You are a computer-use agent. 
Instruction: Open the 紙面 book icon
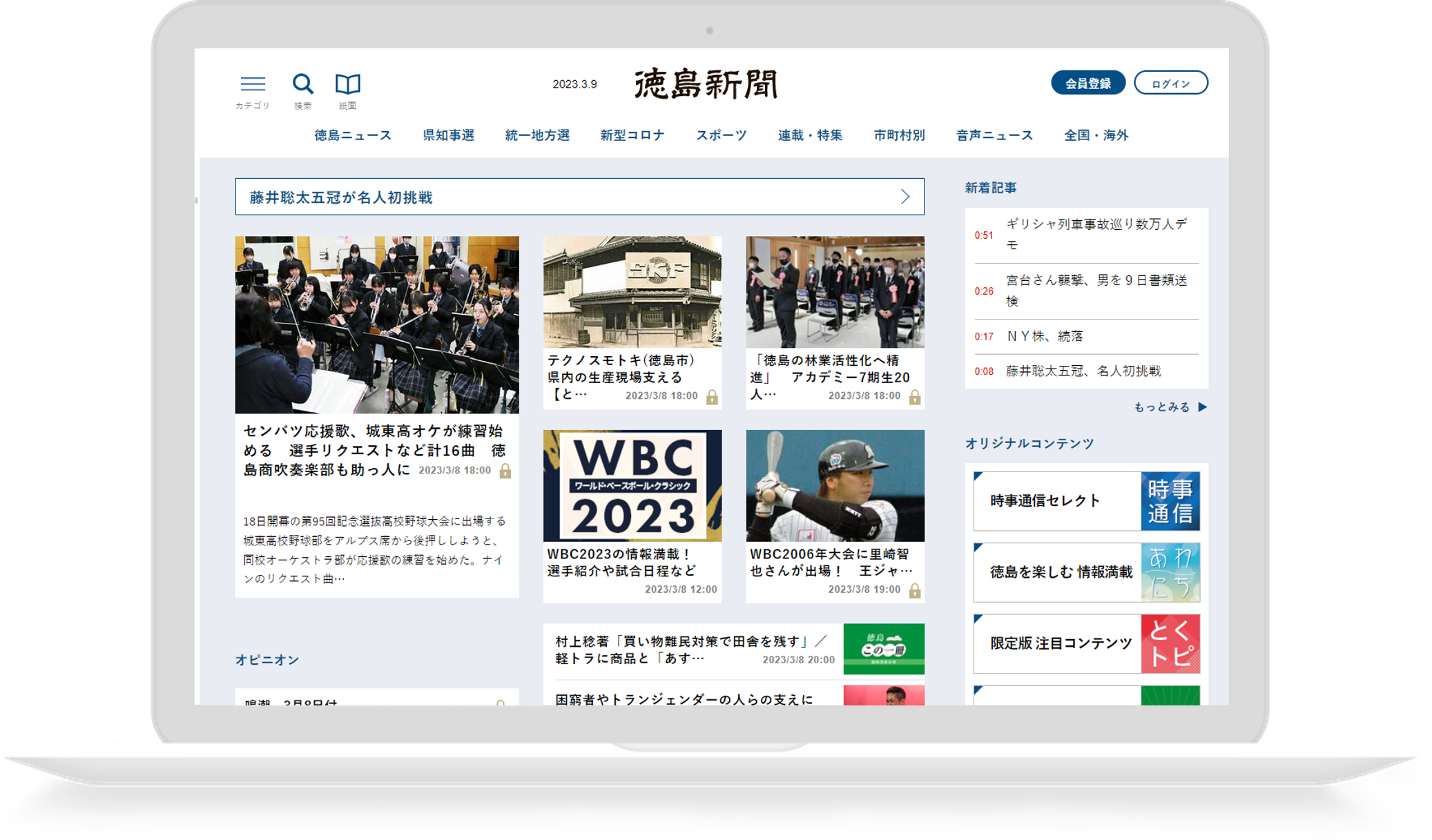(347, 84)
